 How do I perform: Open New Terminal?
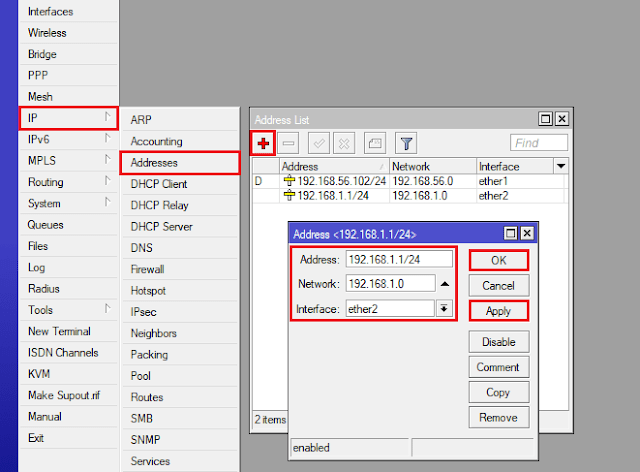[x=69, y=331]
